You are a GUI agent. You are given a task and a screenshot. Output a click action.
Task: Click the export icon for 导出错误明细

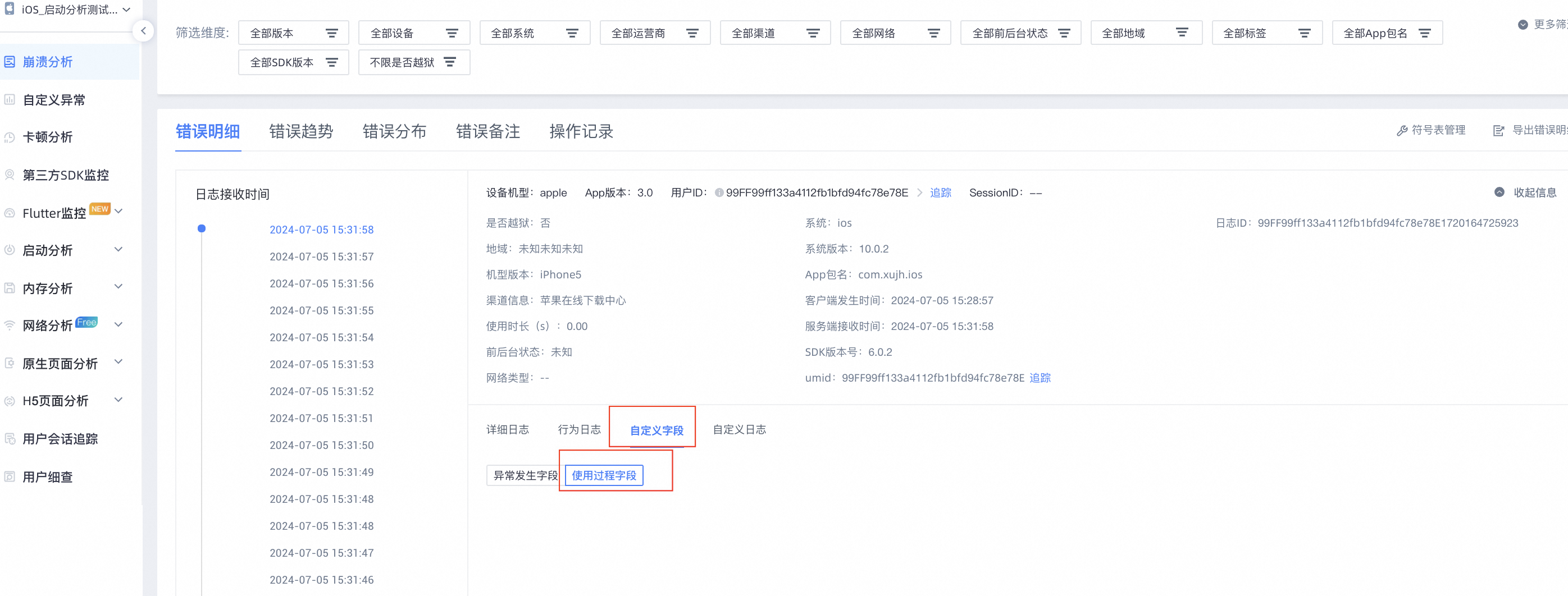1498,130
